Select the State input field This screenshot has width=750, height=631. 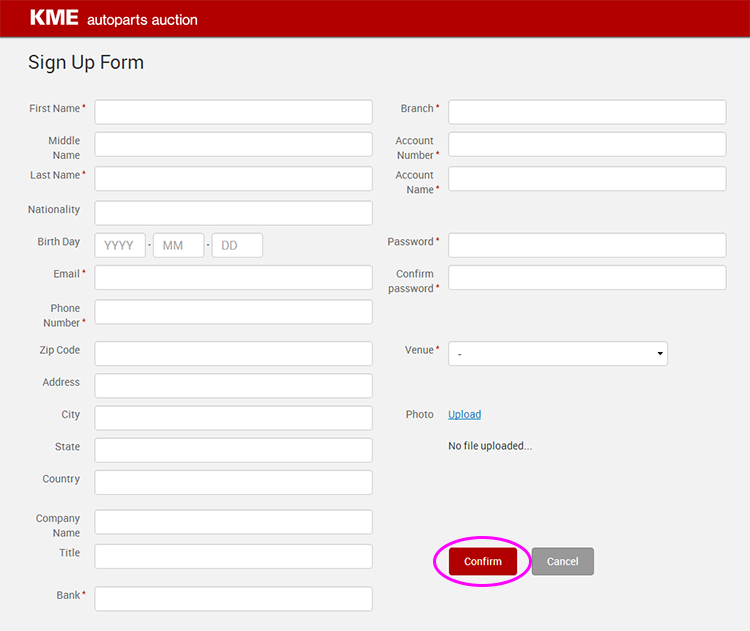(x=233, y=450)
